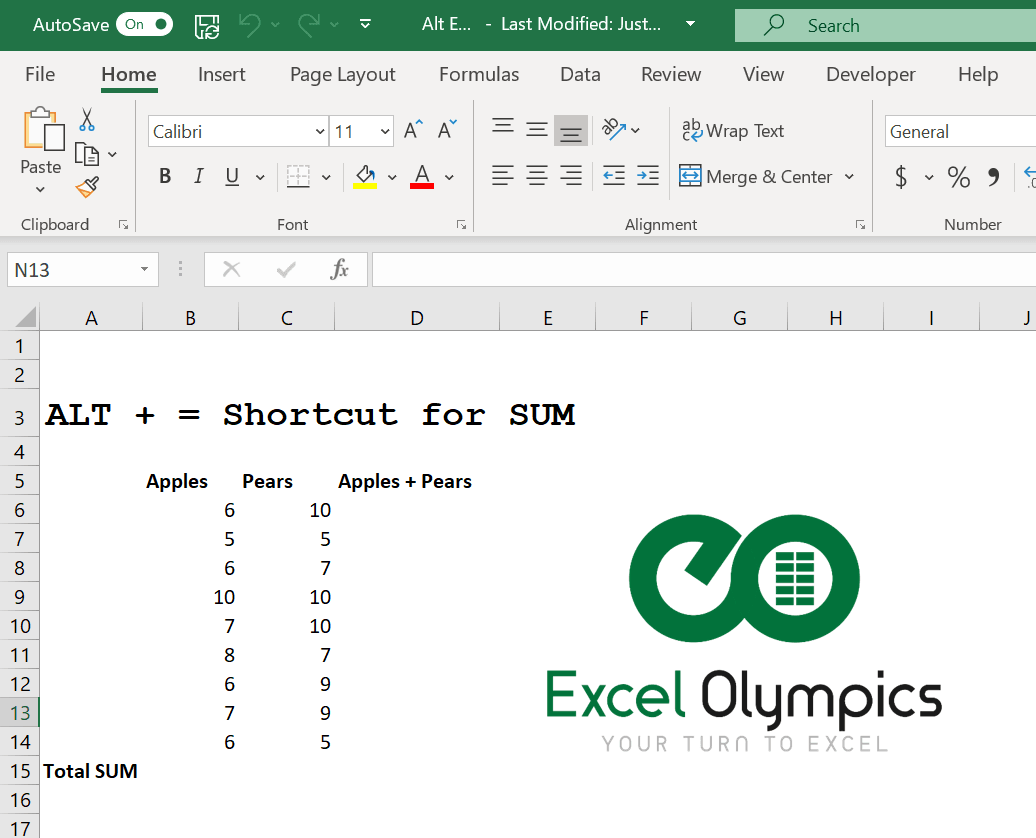Open Customize Quick Access Toolbar dropdown

tap(365, 24)
